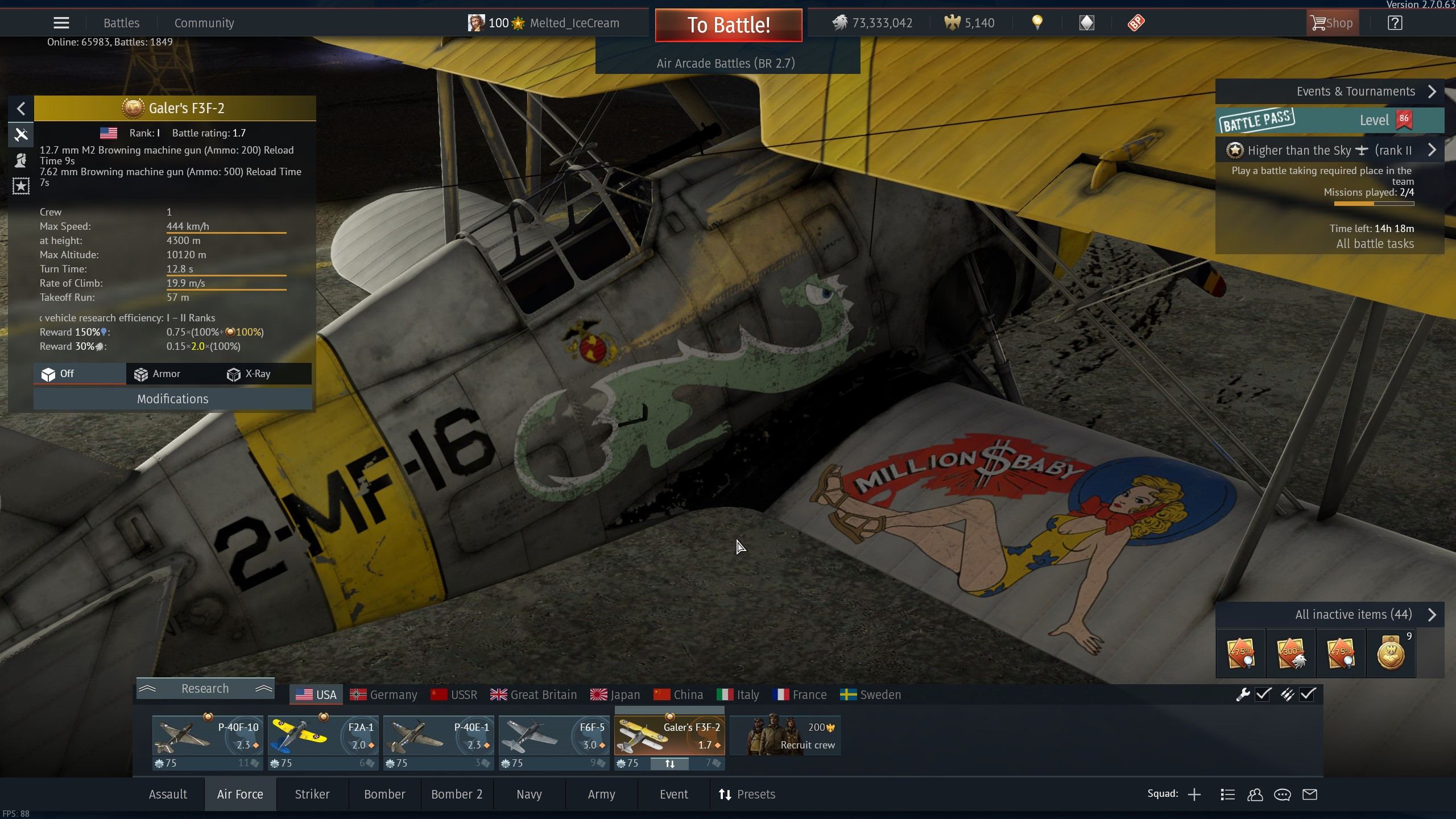Open the warbond shop diamond icon

pyautogui.click(x=1087, y=23)
